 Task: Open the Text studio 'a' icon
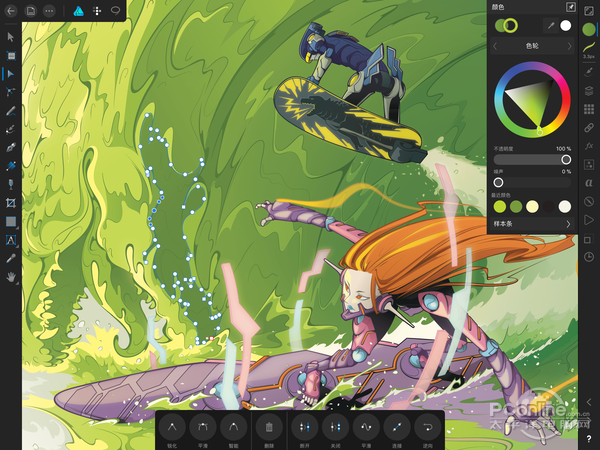589,183
